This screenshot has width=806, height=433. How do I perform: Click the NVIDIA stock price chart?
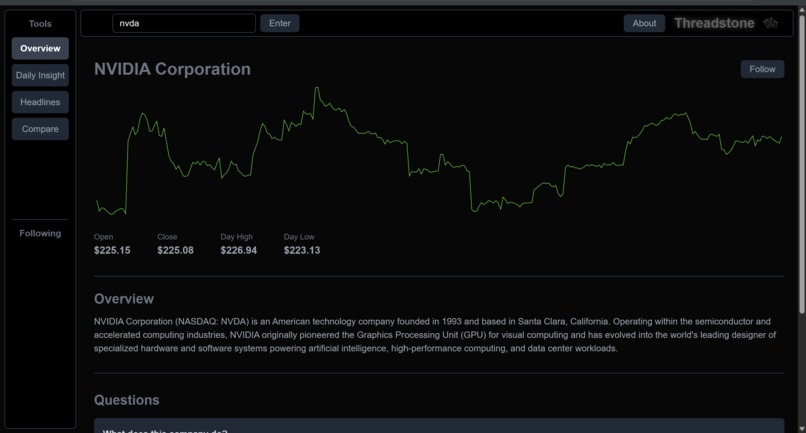click(x=439, y=150)
